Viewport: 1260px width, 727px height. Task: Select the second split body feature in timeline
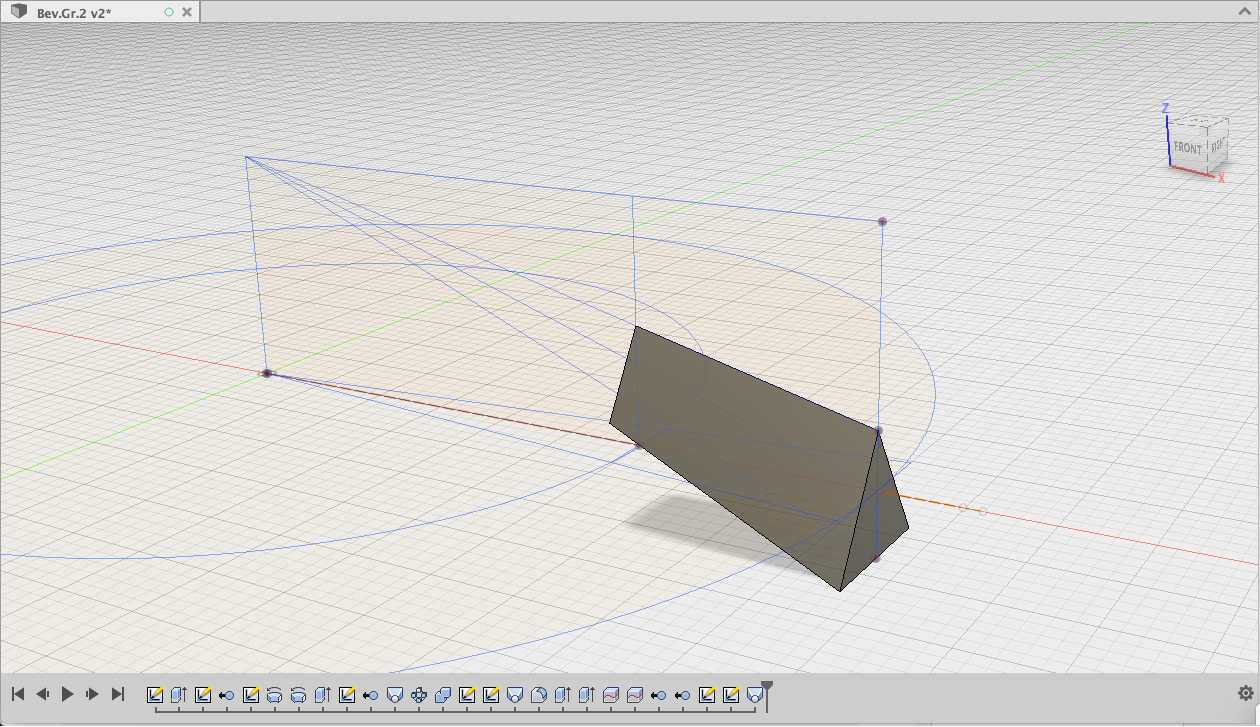pyautogui.click(x=635, y=694)
